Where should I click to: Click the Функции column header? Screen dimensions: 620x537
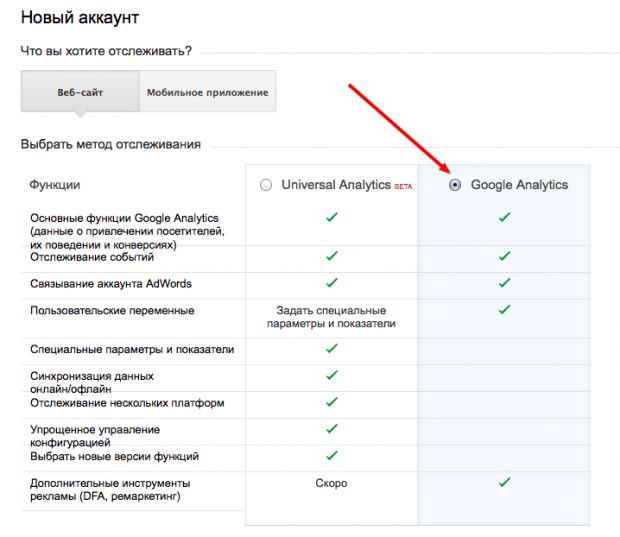[x=55, y=185]
